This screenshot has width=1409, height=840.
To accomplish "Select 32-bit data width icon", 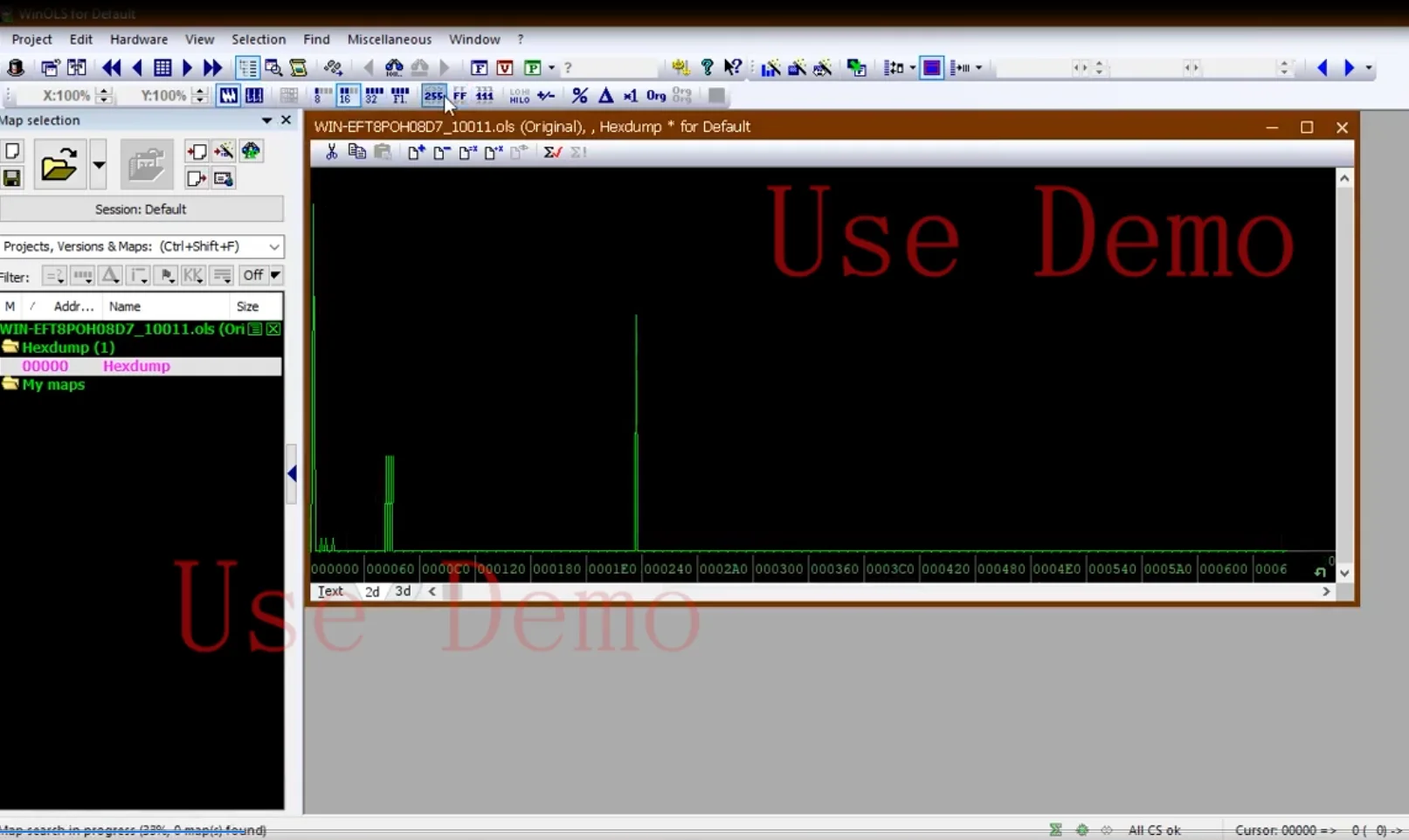I will coord(374,95).
